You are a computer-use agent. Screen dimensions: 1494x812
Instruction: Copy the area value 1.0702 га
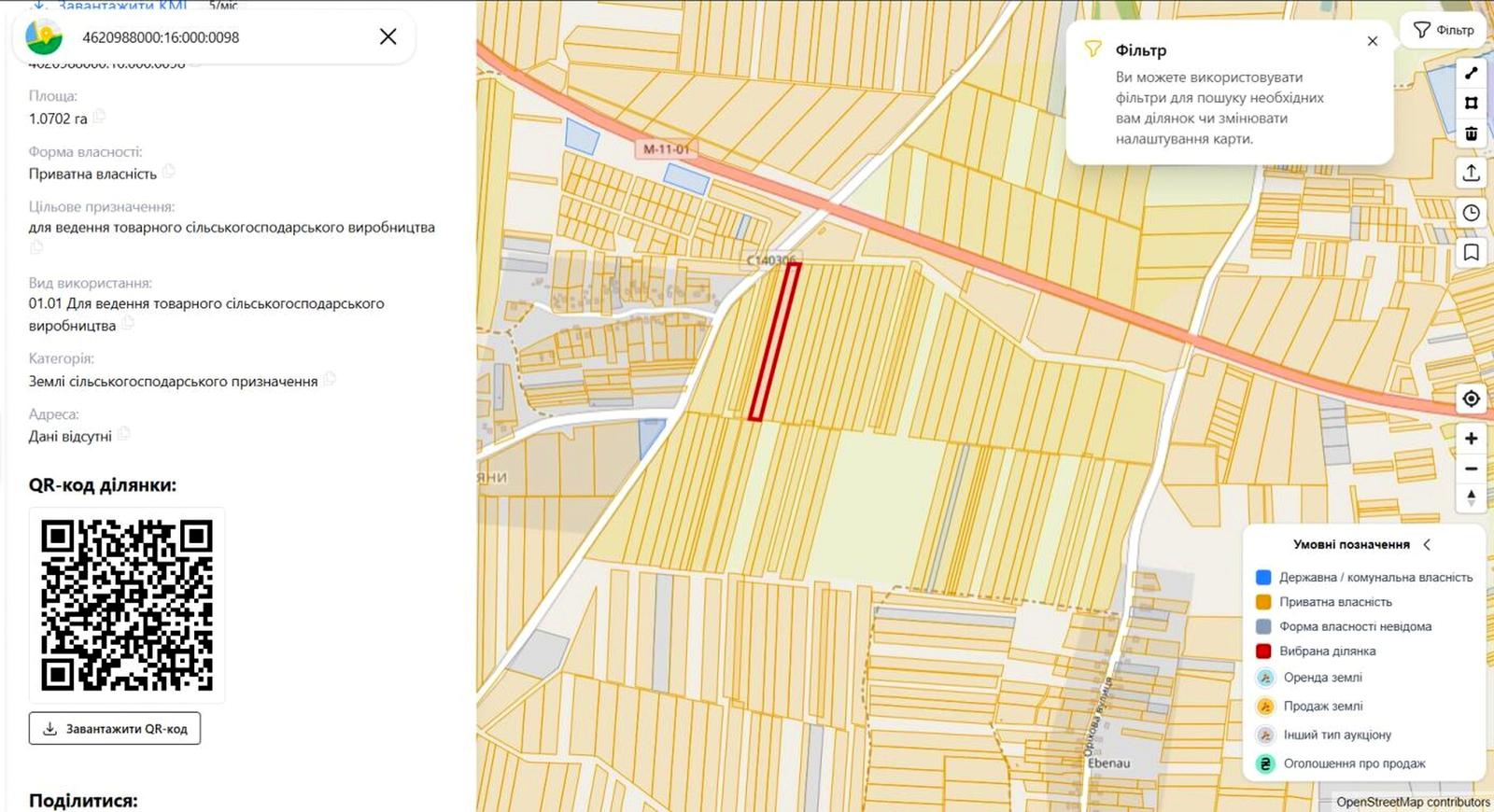click(99, 118)
